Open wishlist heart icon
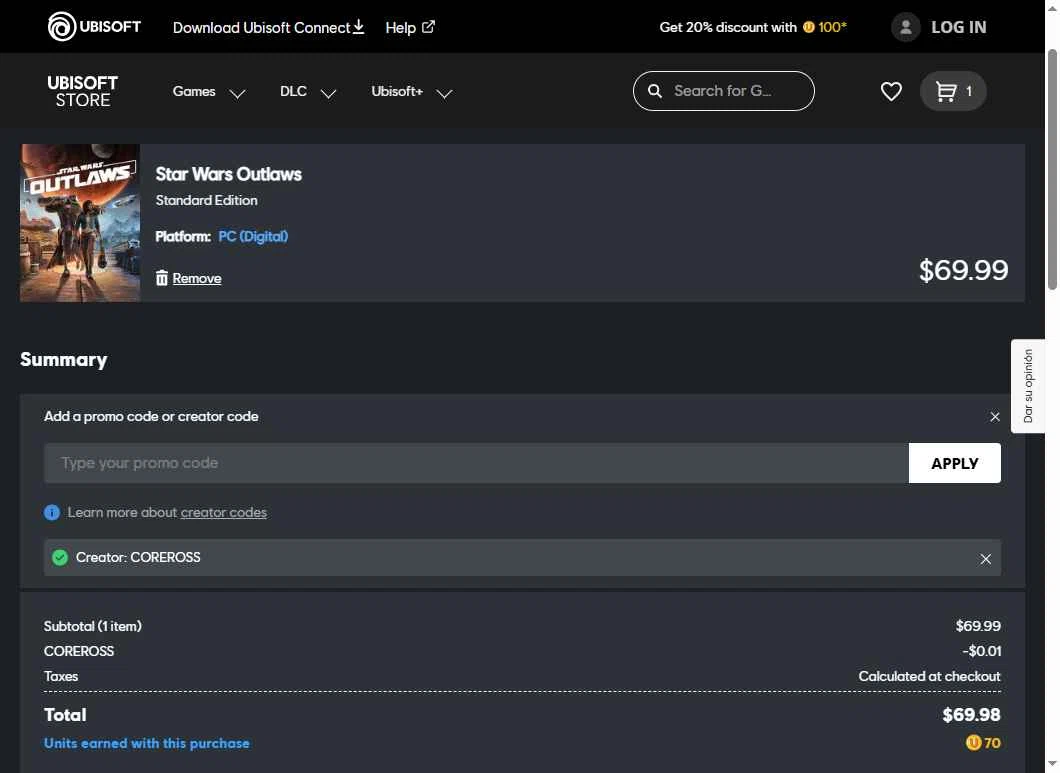The height and width of the screenshot is (773, 1060). click(891, 91)
